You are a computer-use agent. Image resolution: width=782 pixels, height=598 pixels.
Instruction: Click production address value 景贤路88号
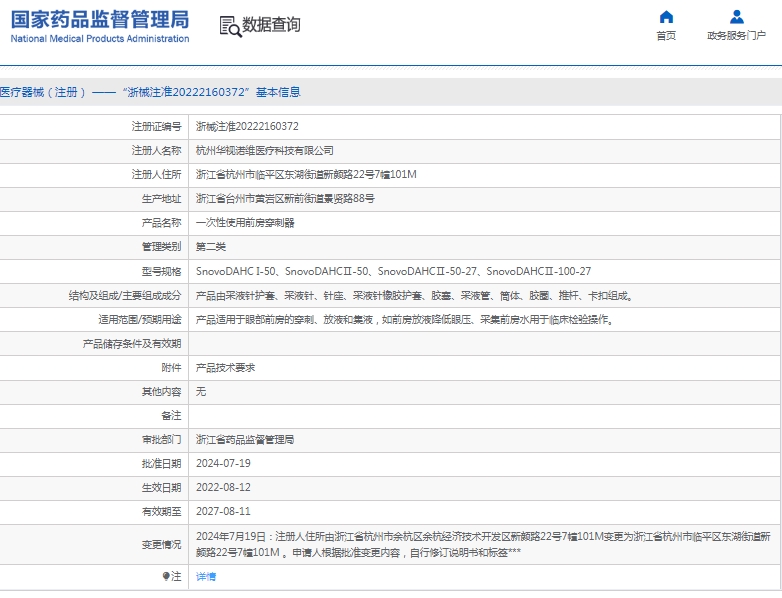coord(285,199)
